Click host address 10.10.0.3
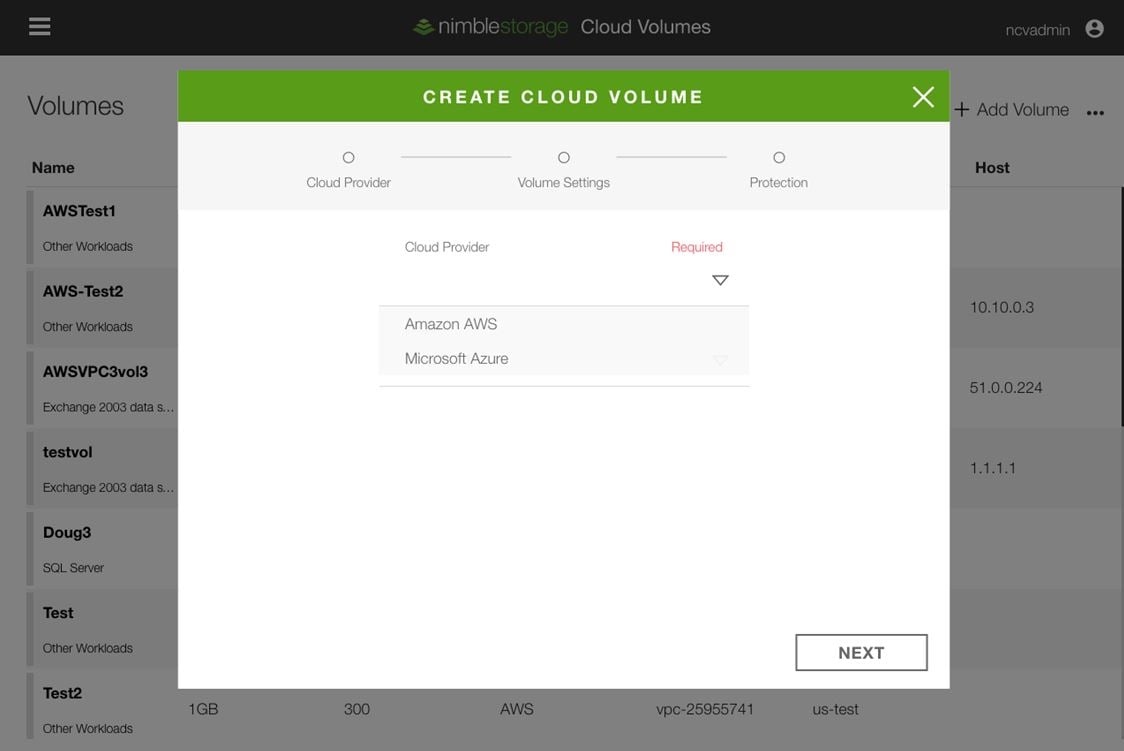The width and height of the screenshot is (1124, 751). [x=1001, y=307]
